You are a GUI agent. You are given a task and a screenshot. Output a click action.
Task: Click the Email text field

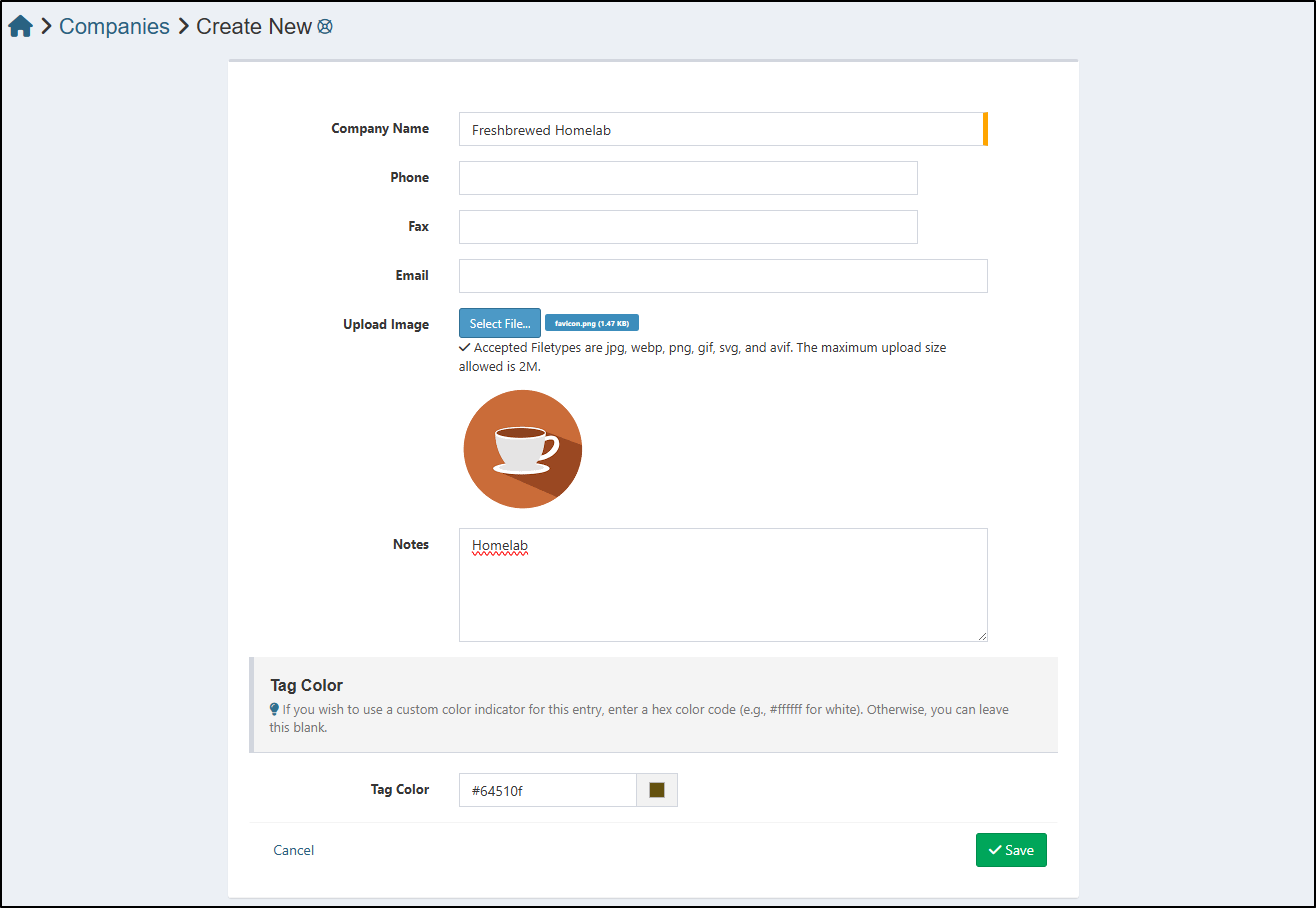coord(722,276)
